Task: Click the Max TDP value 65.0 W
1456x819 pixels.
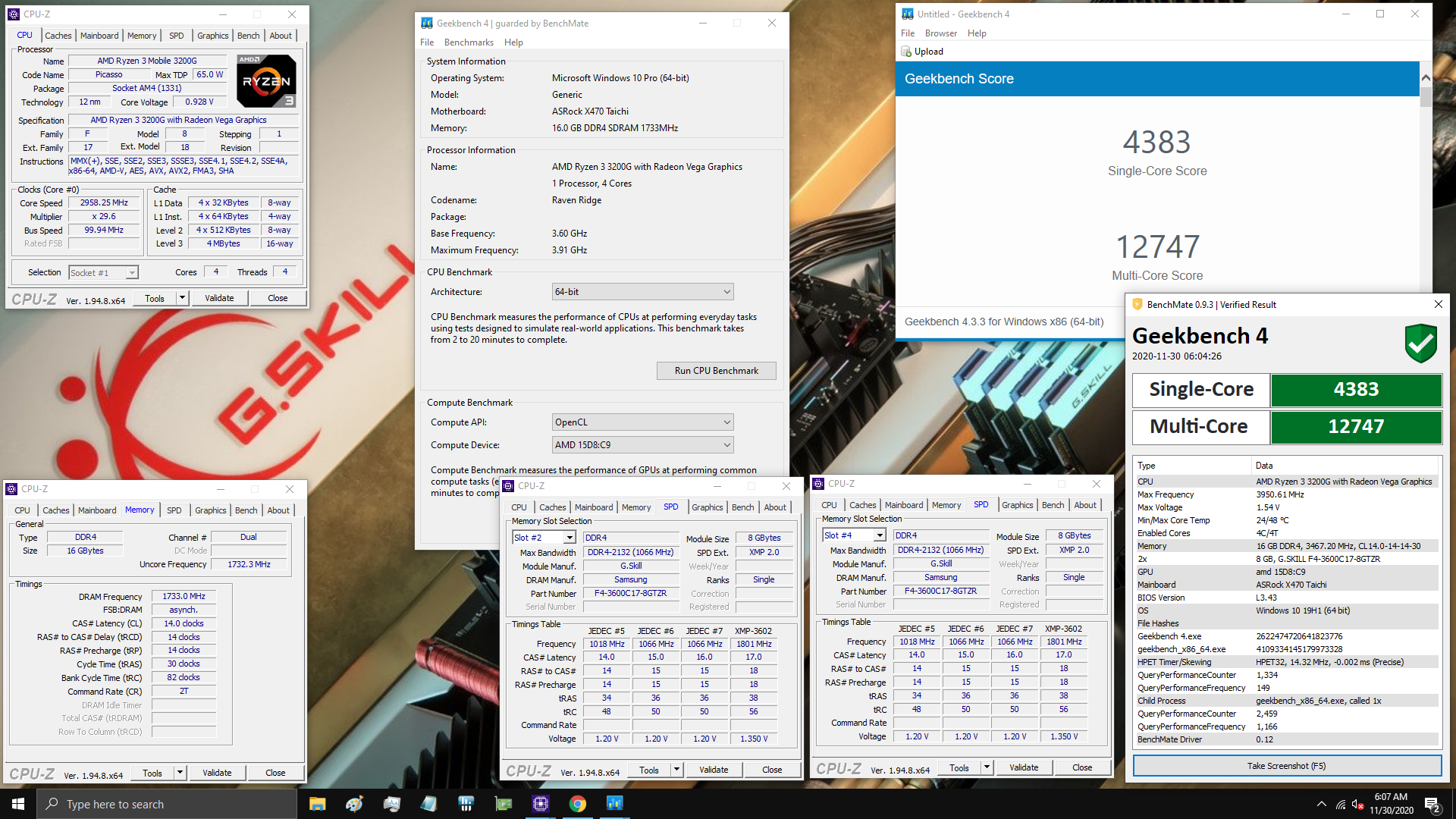Action: (x=210, y=75)
